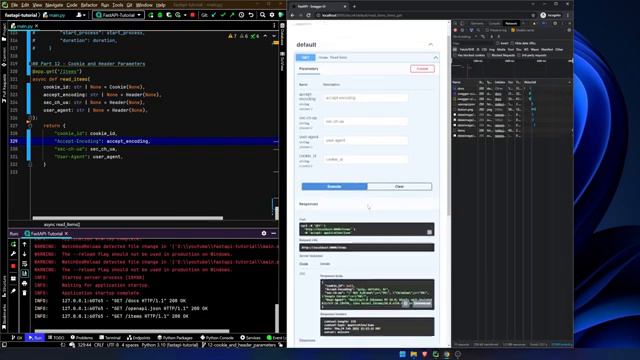The width and height of the screenshot is (640, 360).
Task: Check Hide data URLs checkbox
Action: click(512, 43)
